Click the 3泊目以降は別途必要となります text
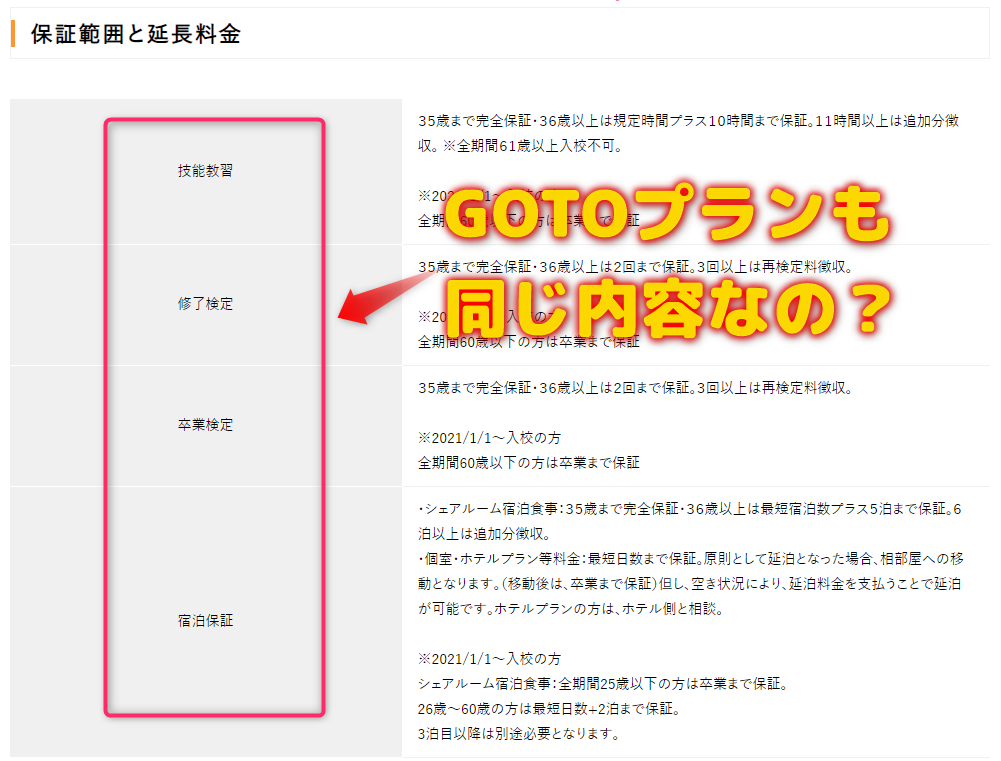 [520, 735]
